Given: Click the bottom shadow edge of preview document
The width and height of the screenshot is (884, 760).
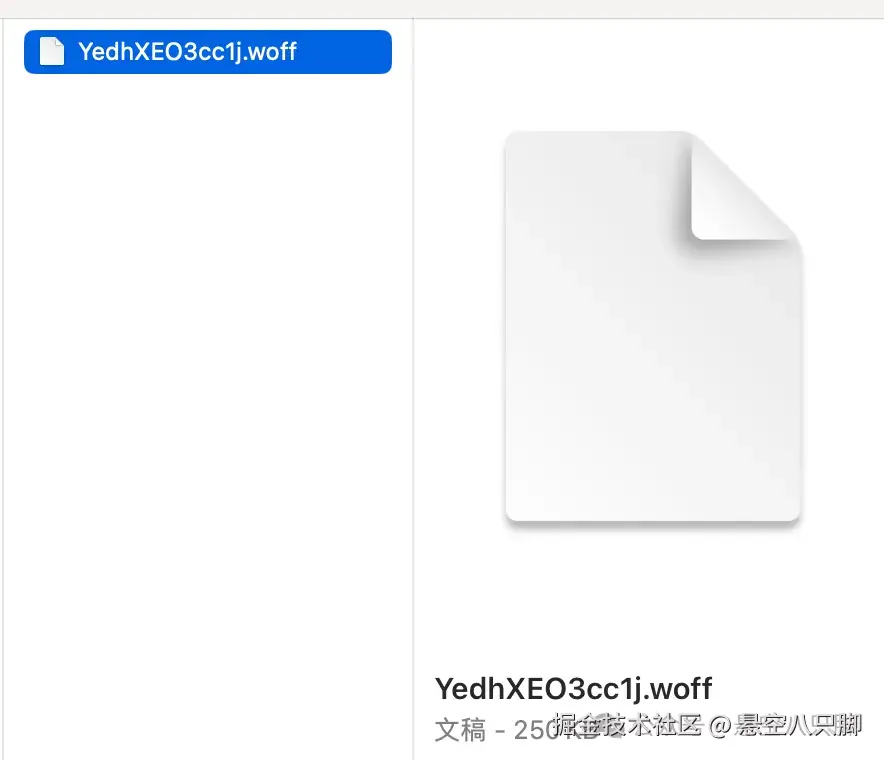Looking at the screenshot, I should pos(653,524).
